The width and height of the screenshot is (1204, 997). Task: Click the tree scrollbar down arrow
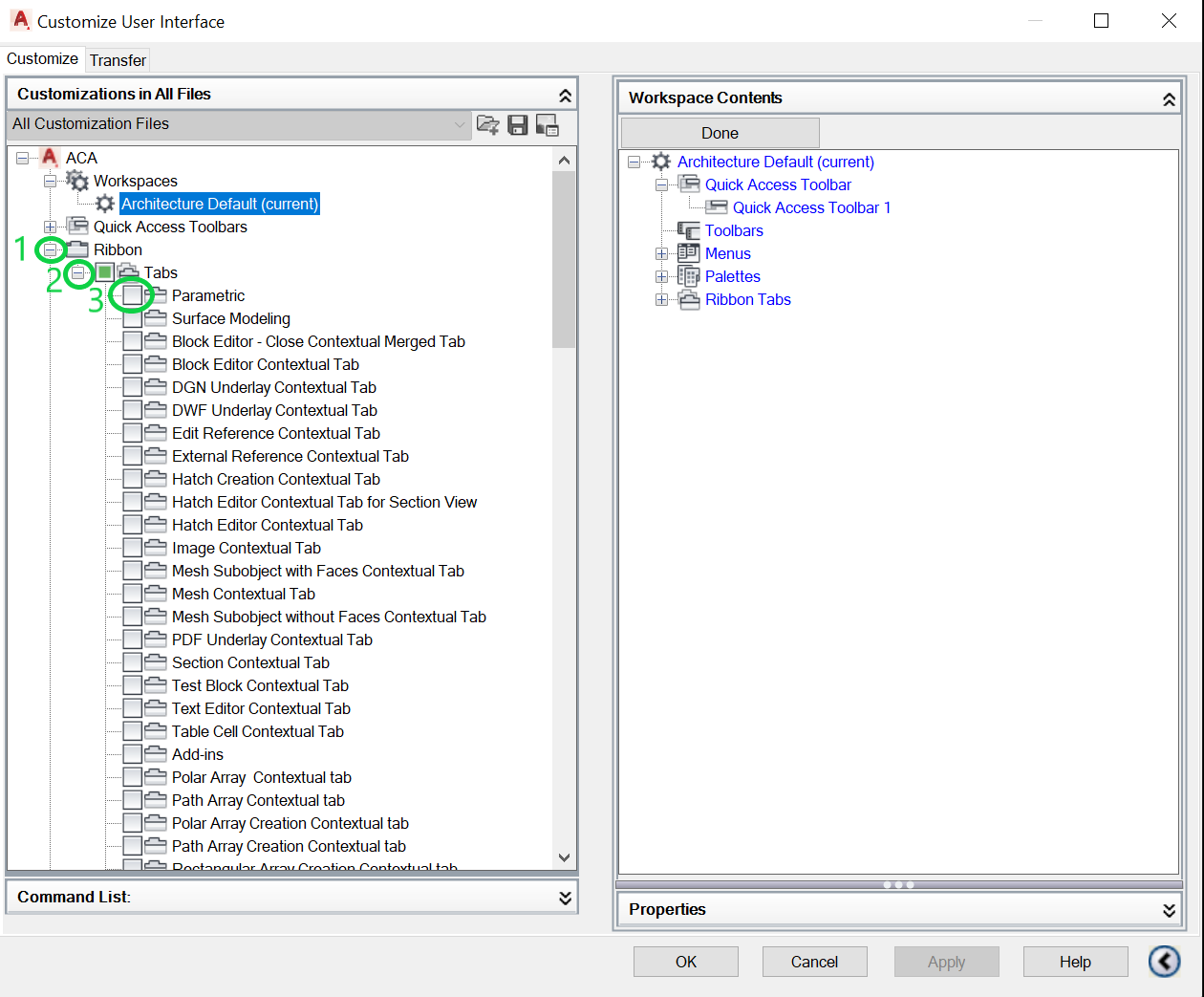(x=564, y=857)
